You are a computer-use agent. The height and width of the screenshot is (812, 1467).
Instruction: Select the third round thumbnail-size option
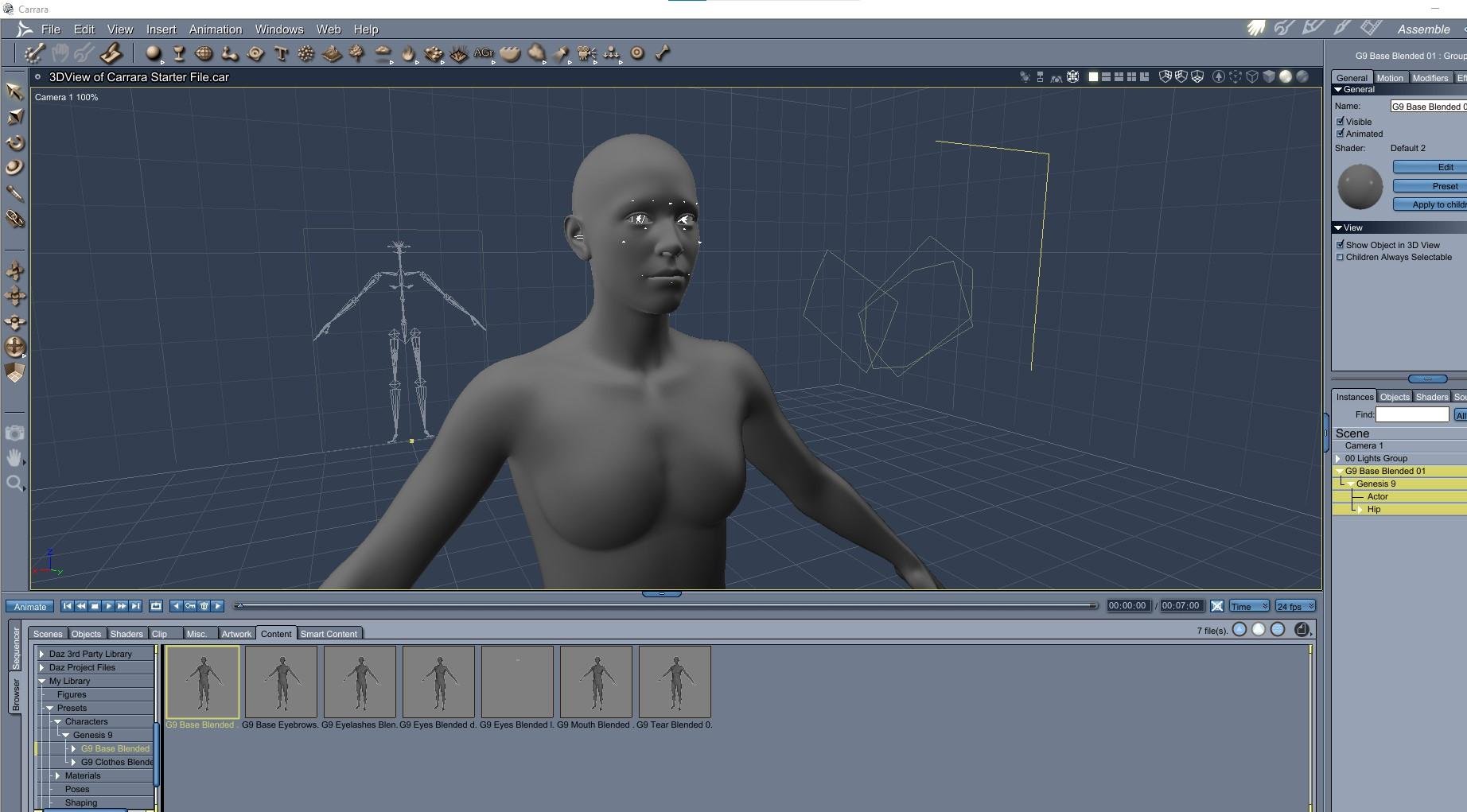[x=1278, y=630]
